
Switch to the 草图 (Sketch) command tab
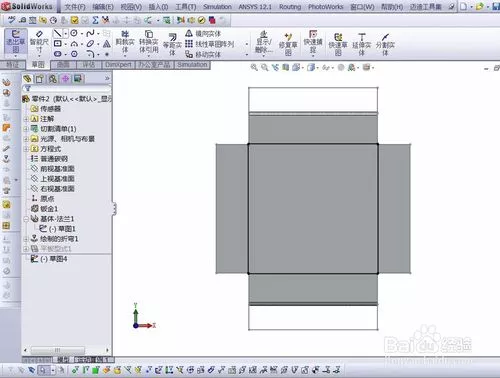(x=38, y=65)
